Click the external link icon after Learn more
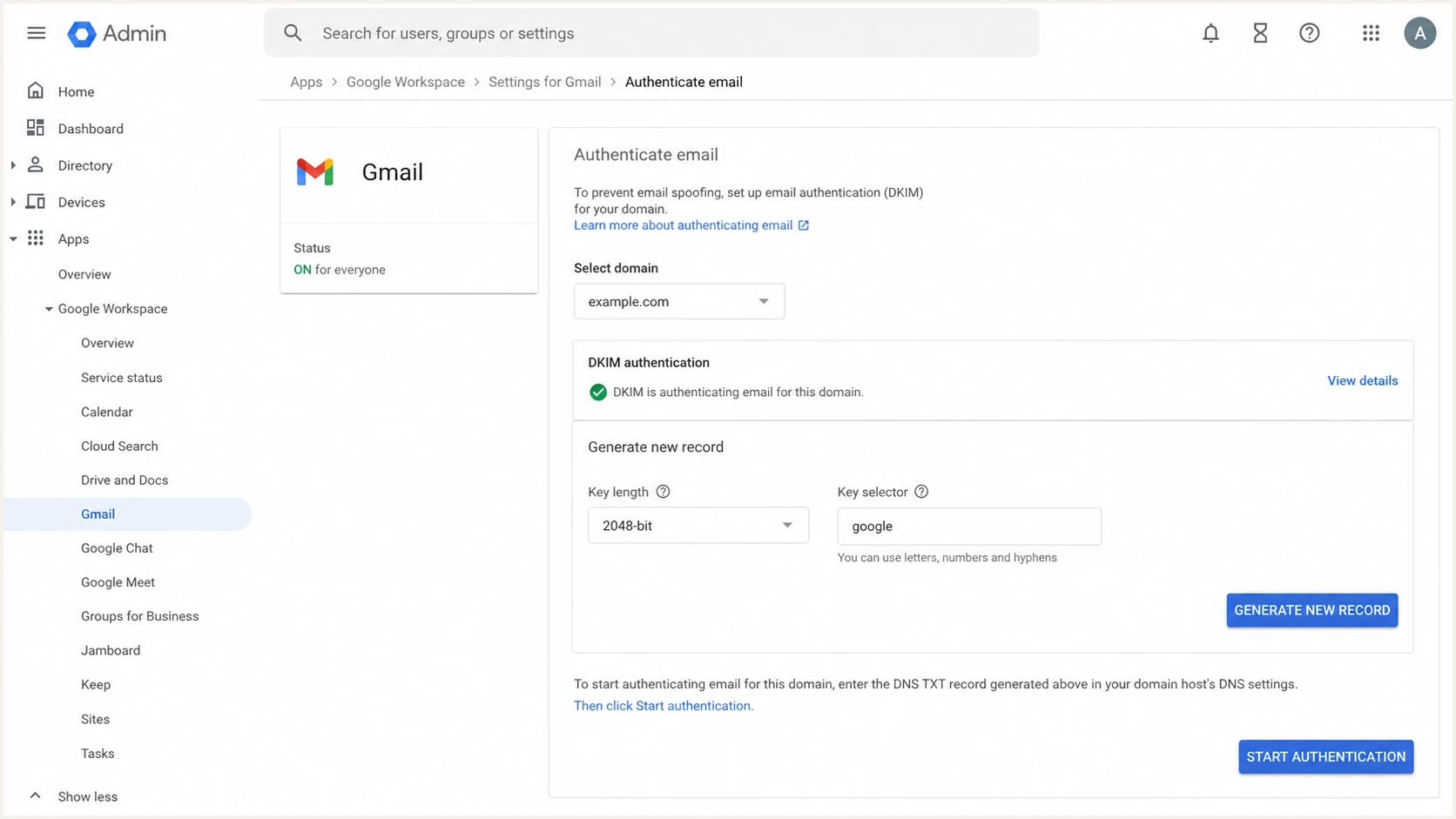 [803, 225]
